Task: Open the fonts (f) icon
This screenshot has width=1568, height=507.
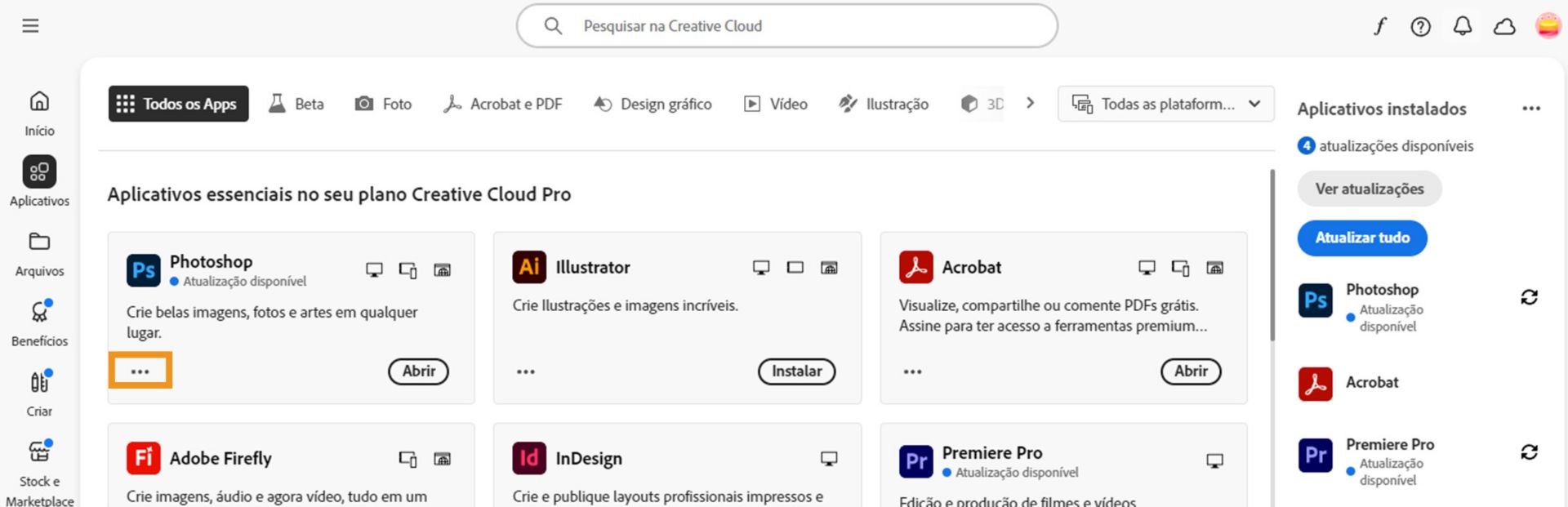Action: pyautogui.click(x=1379, y=27)
